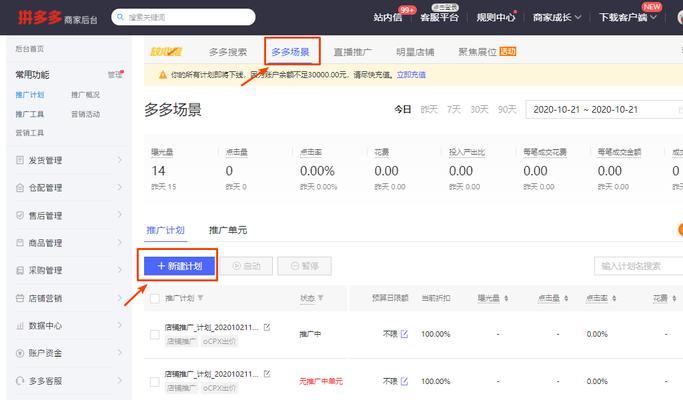Click the 账户资金 sidebar icon

click(20, 353)
